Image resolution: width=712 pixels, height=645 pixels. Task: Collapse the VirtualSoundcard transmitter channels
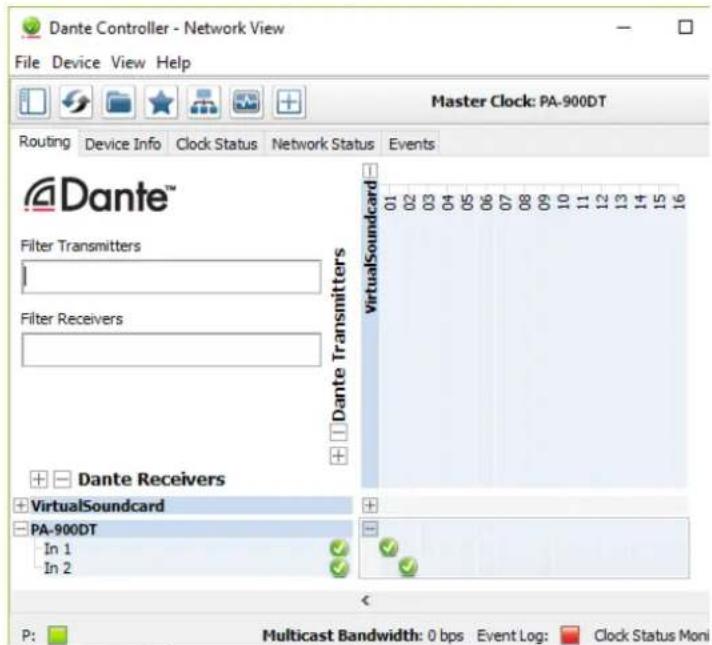[x=370, y=171]
